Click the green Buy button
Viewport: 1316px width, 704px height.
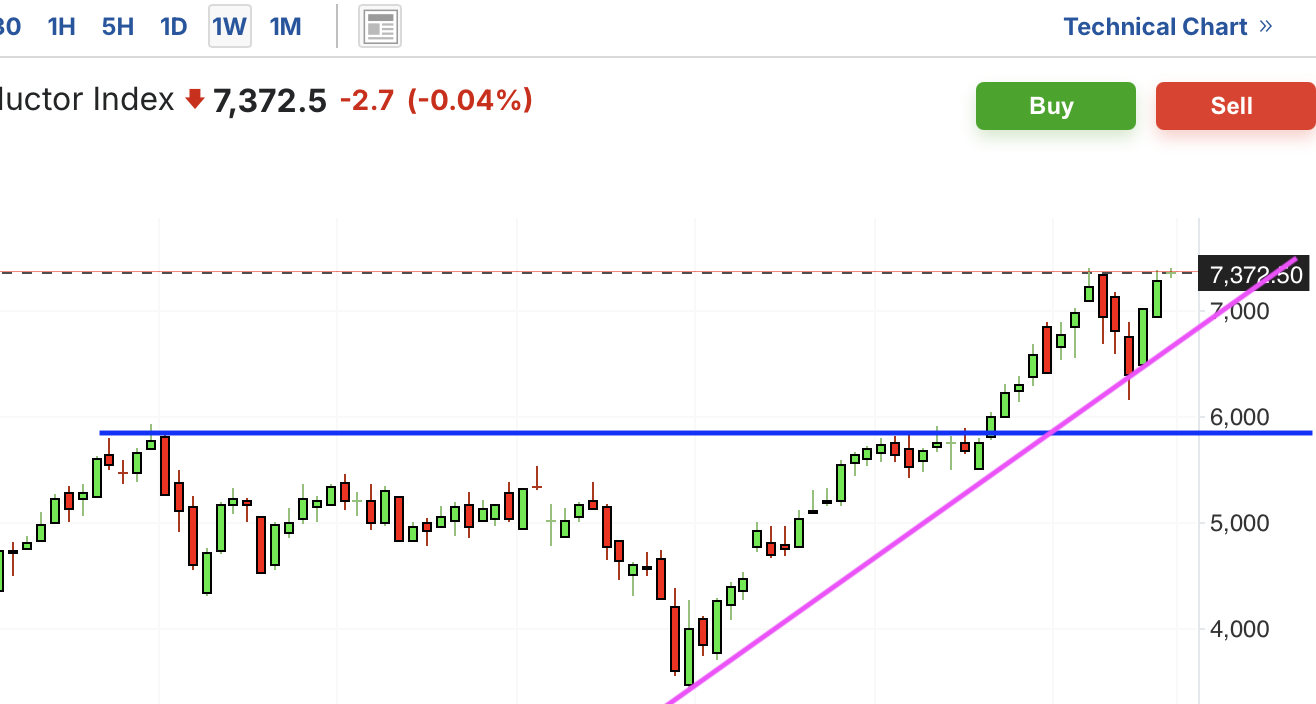click(x=1056, y=106)
